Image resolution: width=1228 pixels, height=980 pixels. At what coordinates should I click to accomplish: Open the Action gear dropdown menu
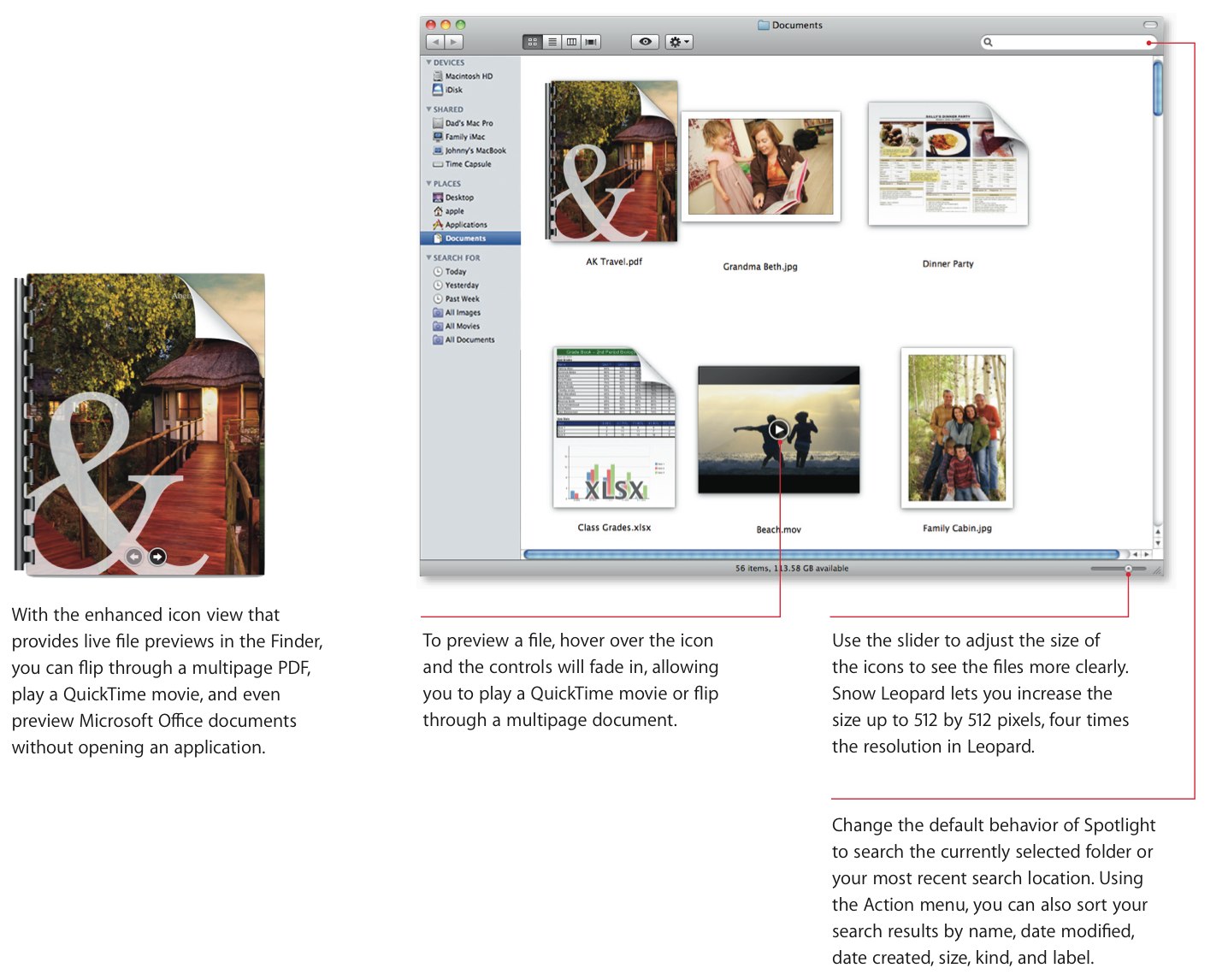[x=679, y=42]
